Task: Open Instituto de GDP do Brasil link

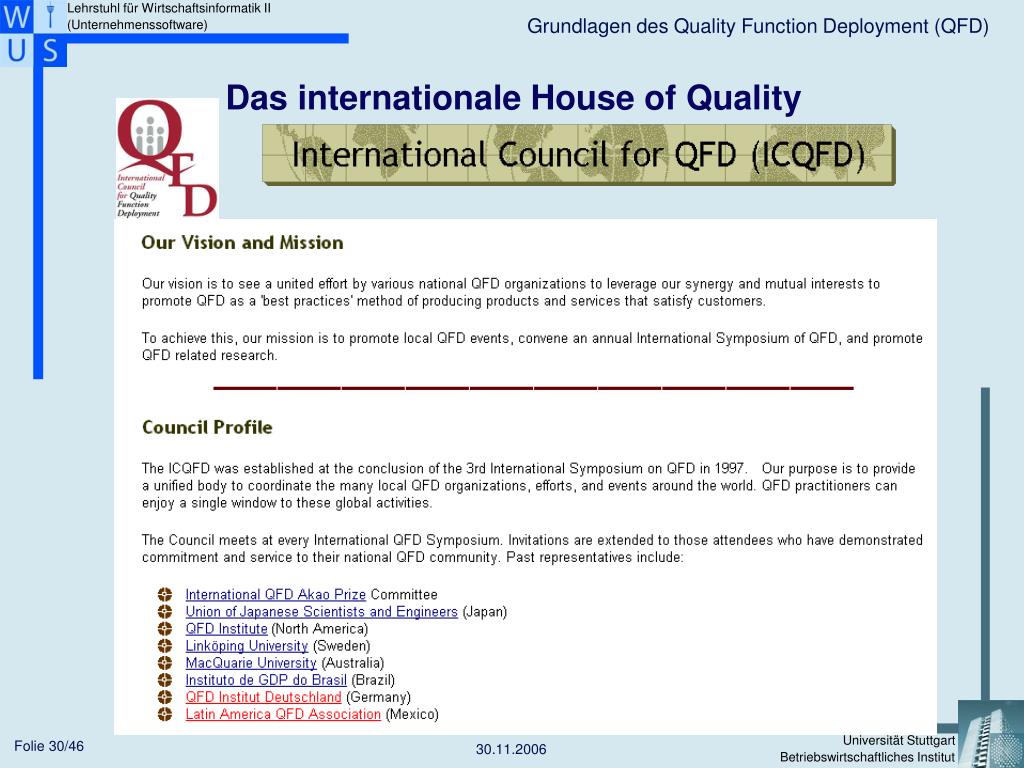Action: 266,680
